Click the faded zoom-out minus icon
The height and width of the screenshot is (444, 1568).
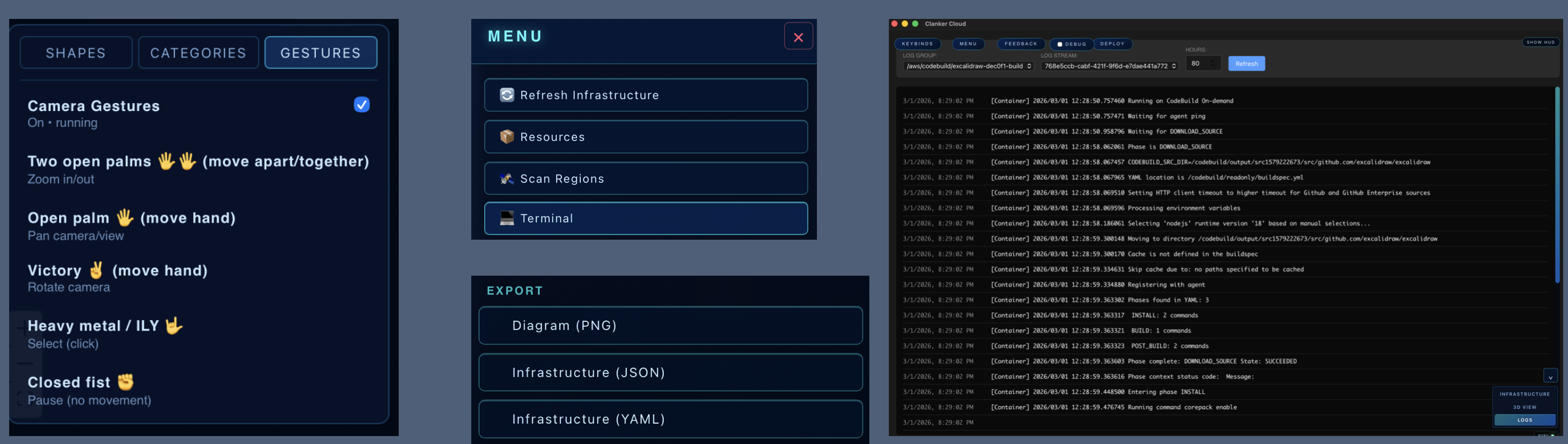[24, 363]
